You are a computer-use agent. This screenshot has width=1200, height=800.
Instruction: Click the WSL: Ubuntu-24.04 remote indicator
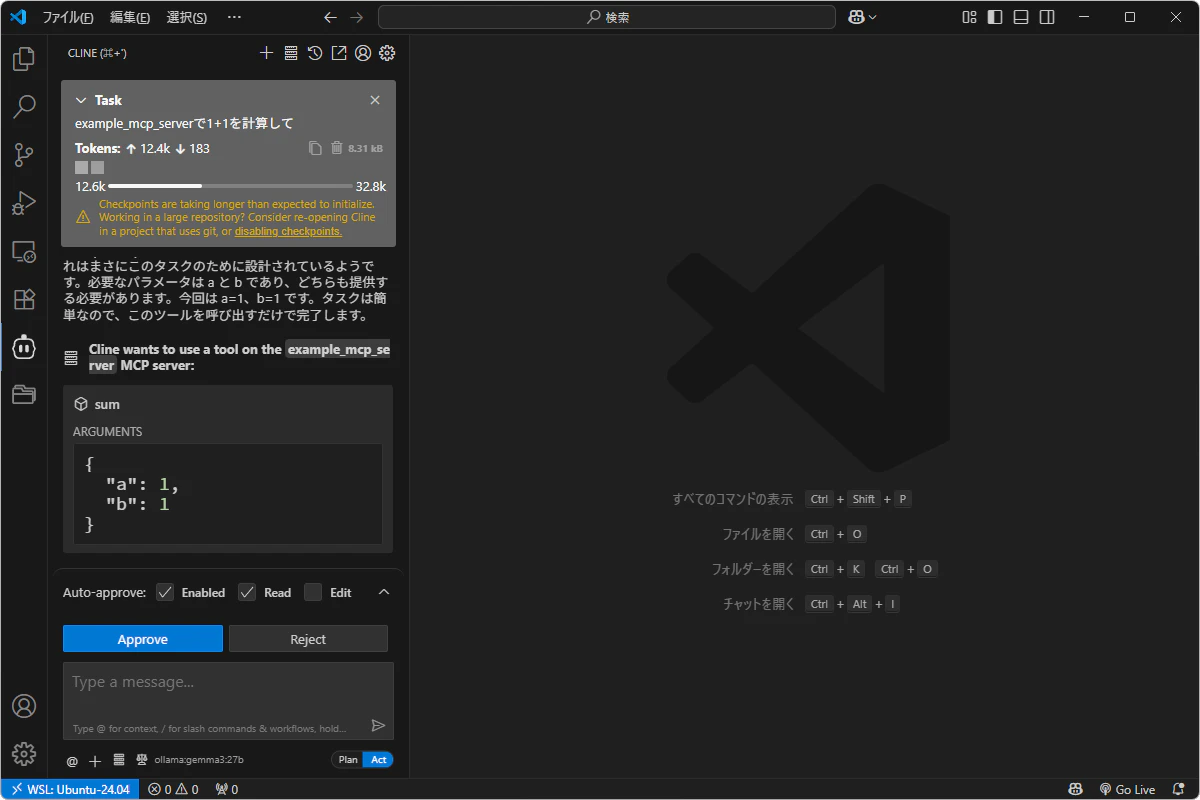pyautogui.click(x=70, y=789)
